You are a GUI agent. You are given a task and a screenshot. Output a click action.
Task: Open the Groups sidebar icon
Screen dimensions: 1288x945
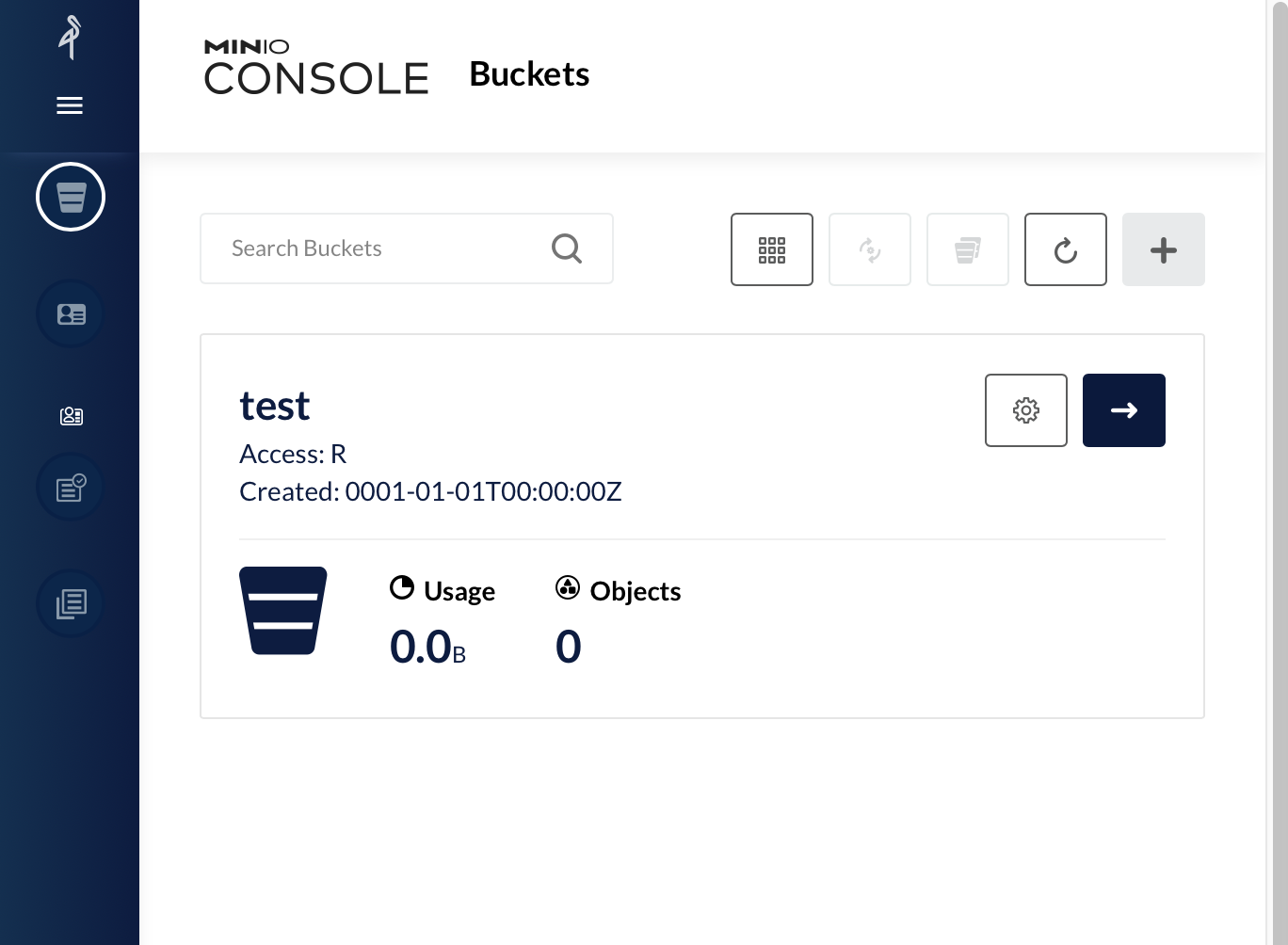(72, 416)
